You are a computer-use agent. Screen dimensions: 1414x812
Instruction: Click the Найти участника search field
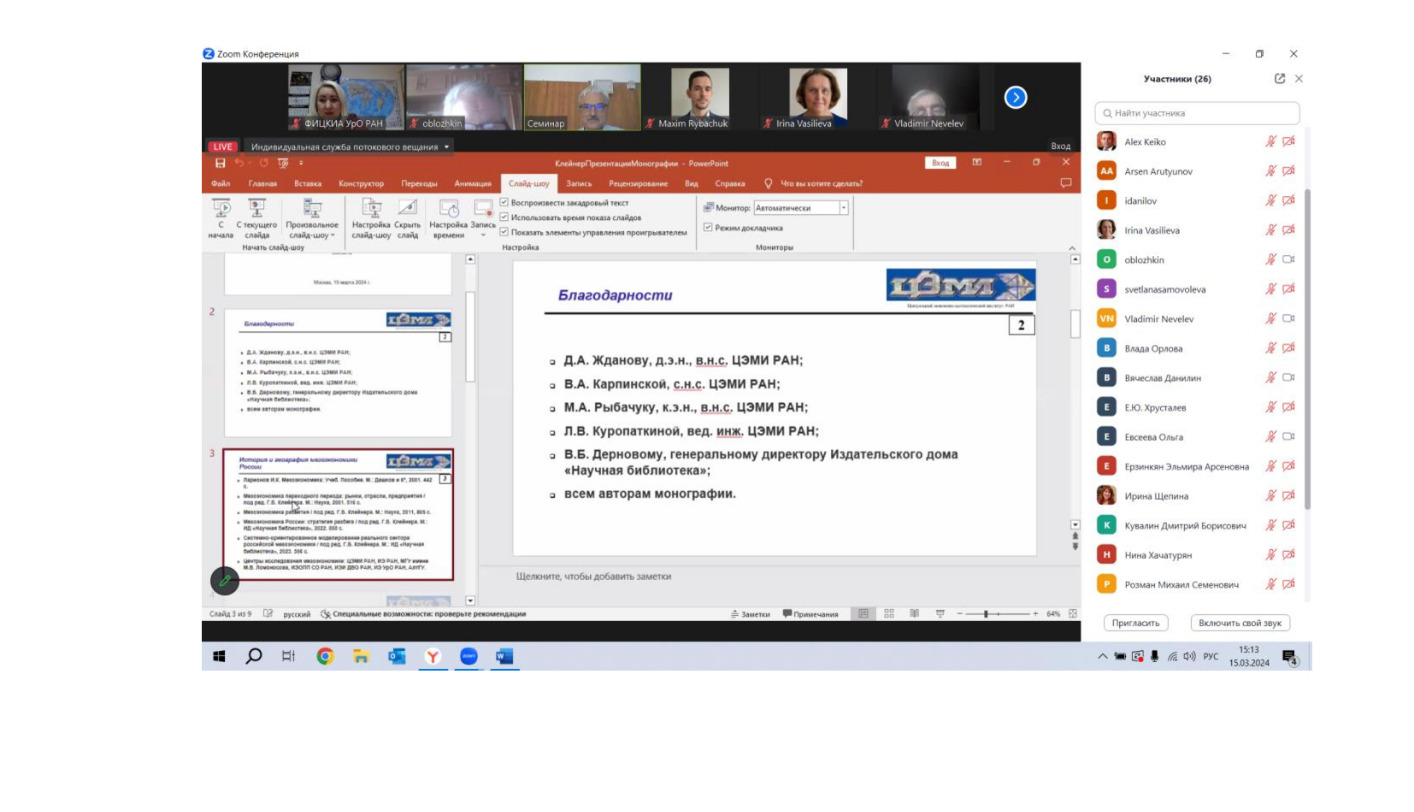(1197, 113)
